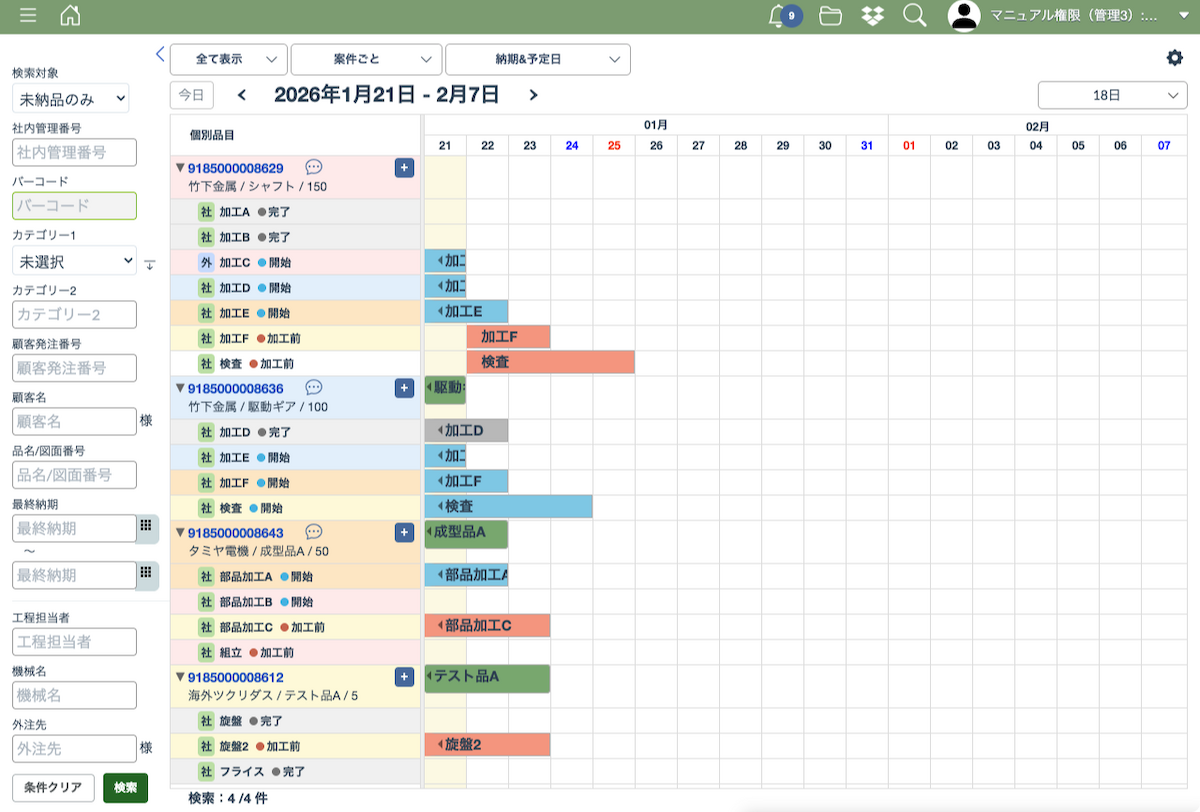The height and width of the screenshot is (812, 1200).
Task: Open the 案件ごと dropdown
Action: point(366,59)
